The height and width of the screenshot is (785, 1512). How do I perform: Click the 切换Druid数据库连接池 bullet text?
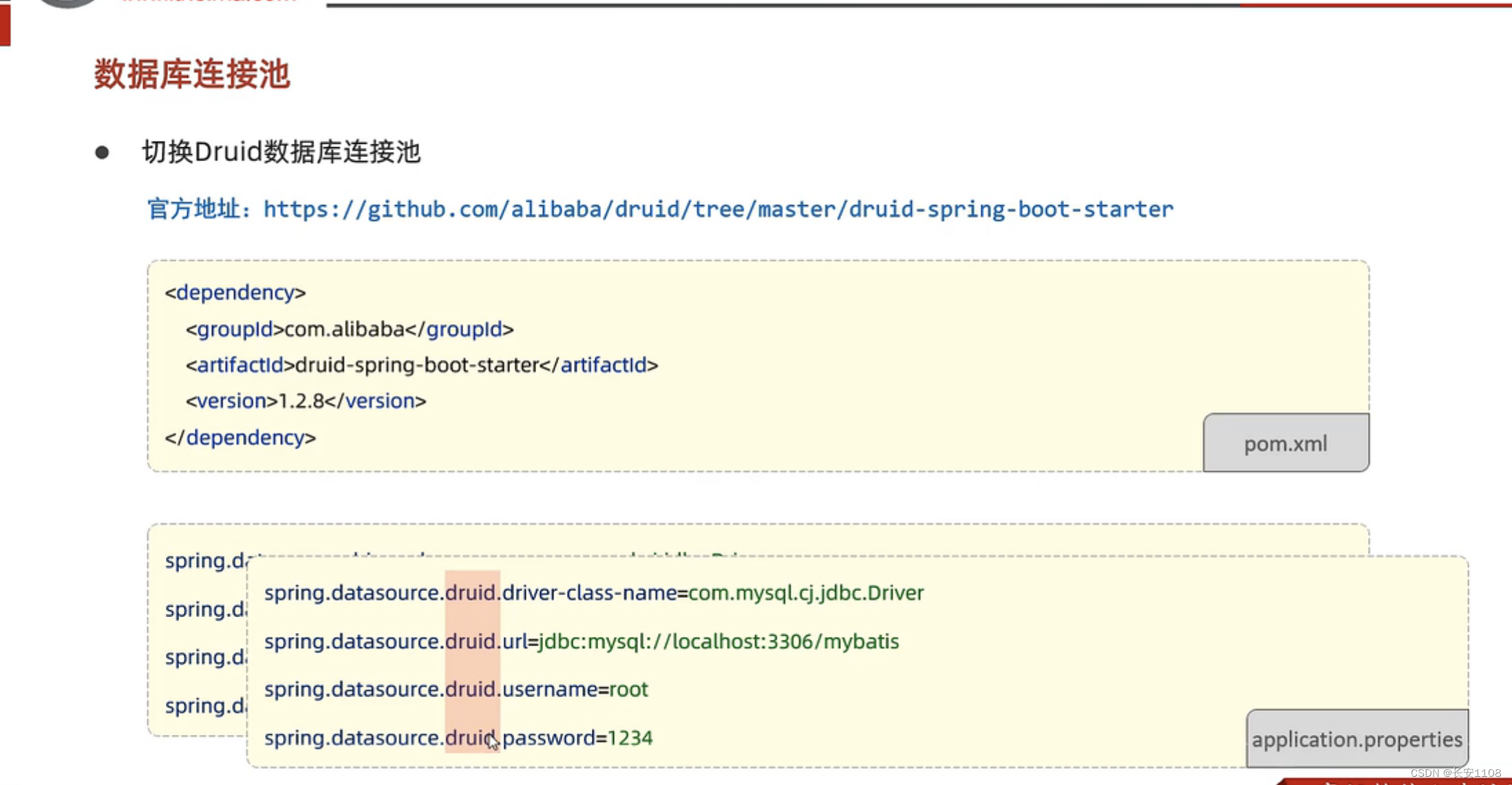(x=281, y=152)
